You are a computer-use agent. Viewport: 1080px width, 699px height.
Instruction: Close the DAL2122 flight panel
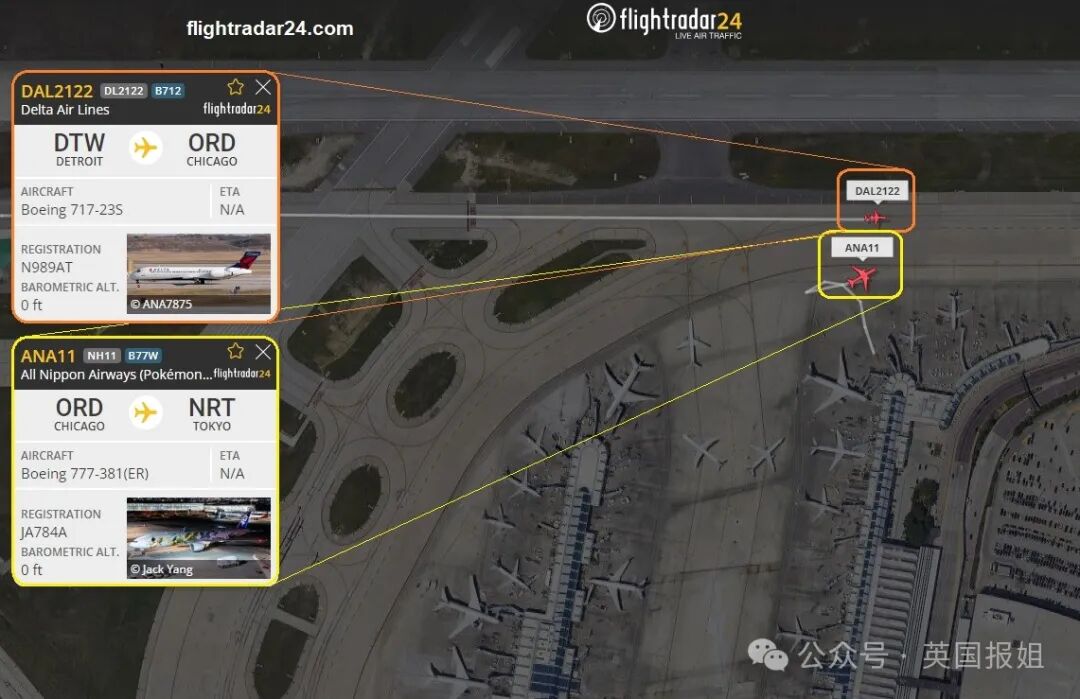point(263,87)
